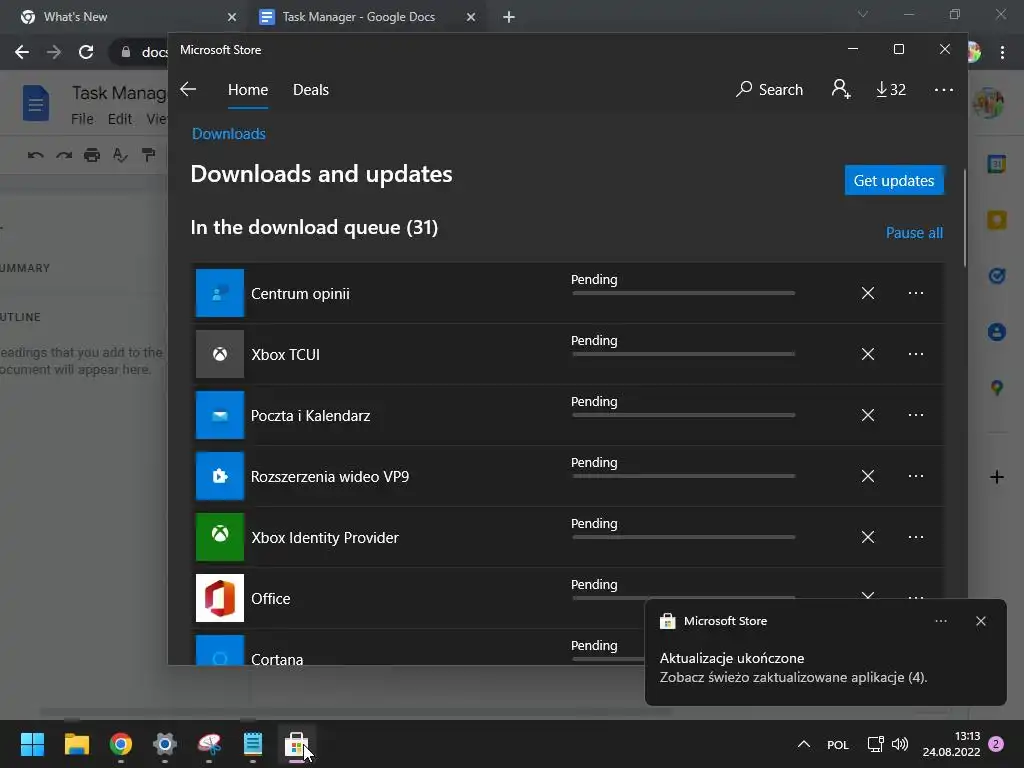Open Windows Start menu
The image size is (1024, 768).
click(x=32, y=744)
